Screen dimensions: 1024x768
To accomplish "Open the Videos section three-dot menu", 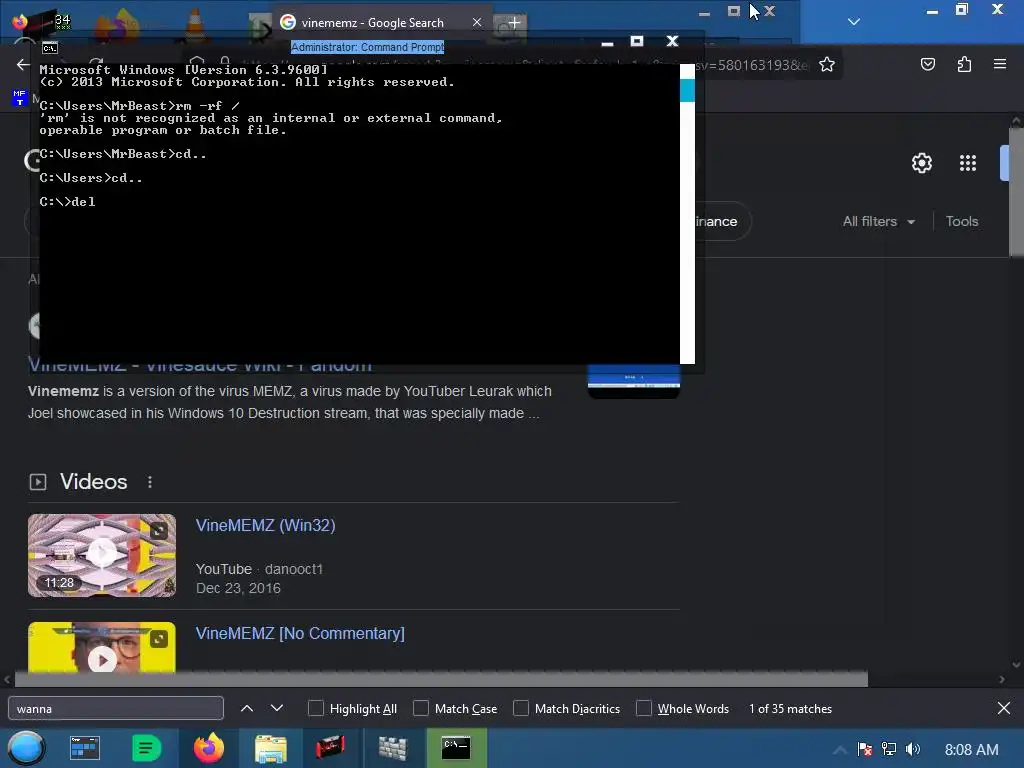I will click(150, 482).
